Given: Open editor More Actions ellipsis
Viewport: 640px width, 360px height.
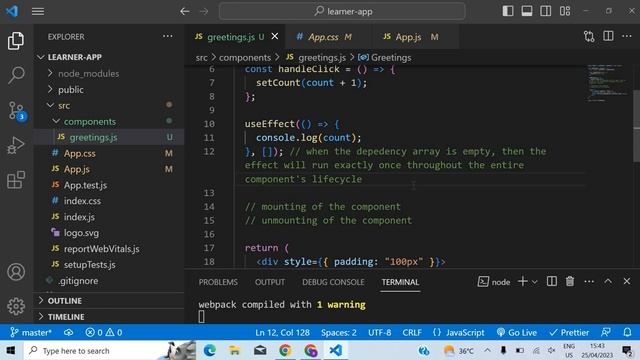Looking at the screenshot, I should click(x=627, y=36).
